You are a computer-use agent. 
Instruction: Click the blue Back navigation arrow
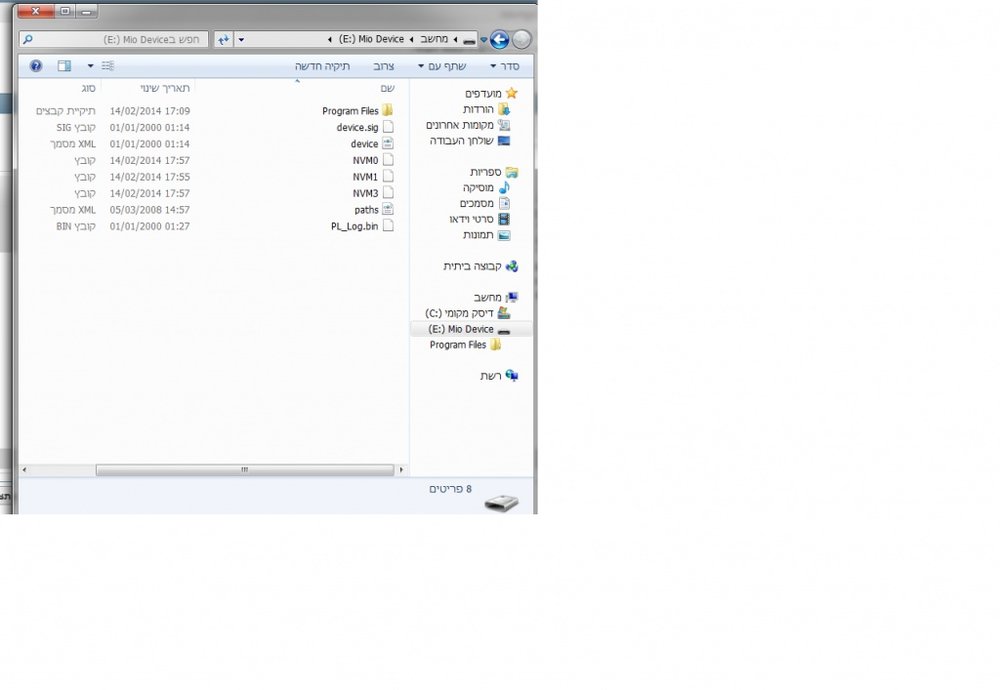point(499,40)
